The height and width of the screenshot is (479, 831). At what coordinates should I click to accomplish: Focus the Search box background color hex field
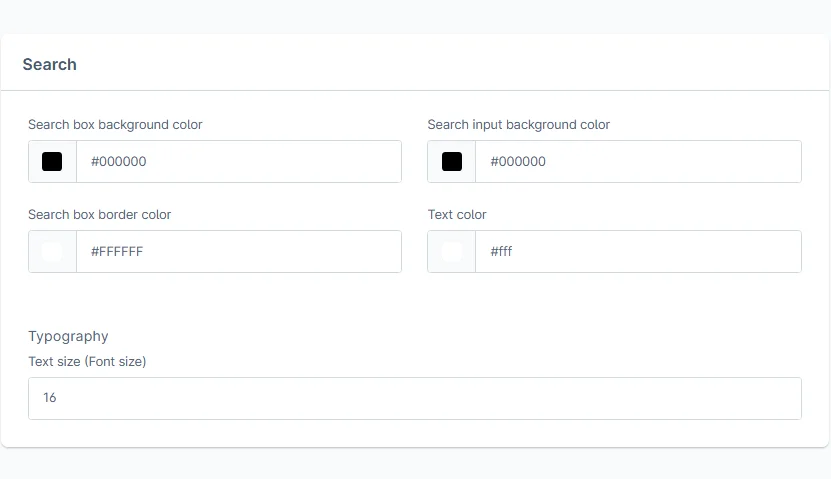pyautogui.click(x=238, y=161)
